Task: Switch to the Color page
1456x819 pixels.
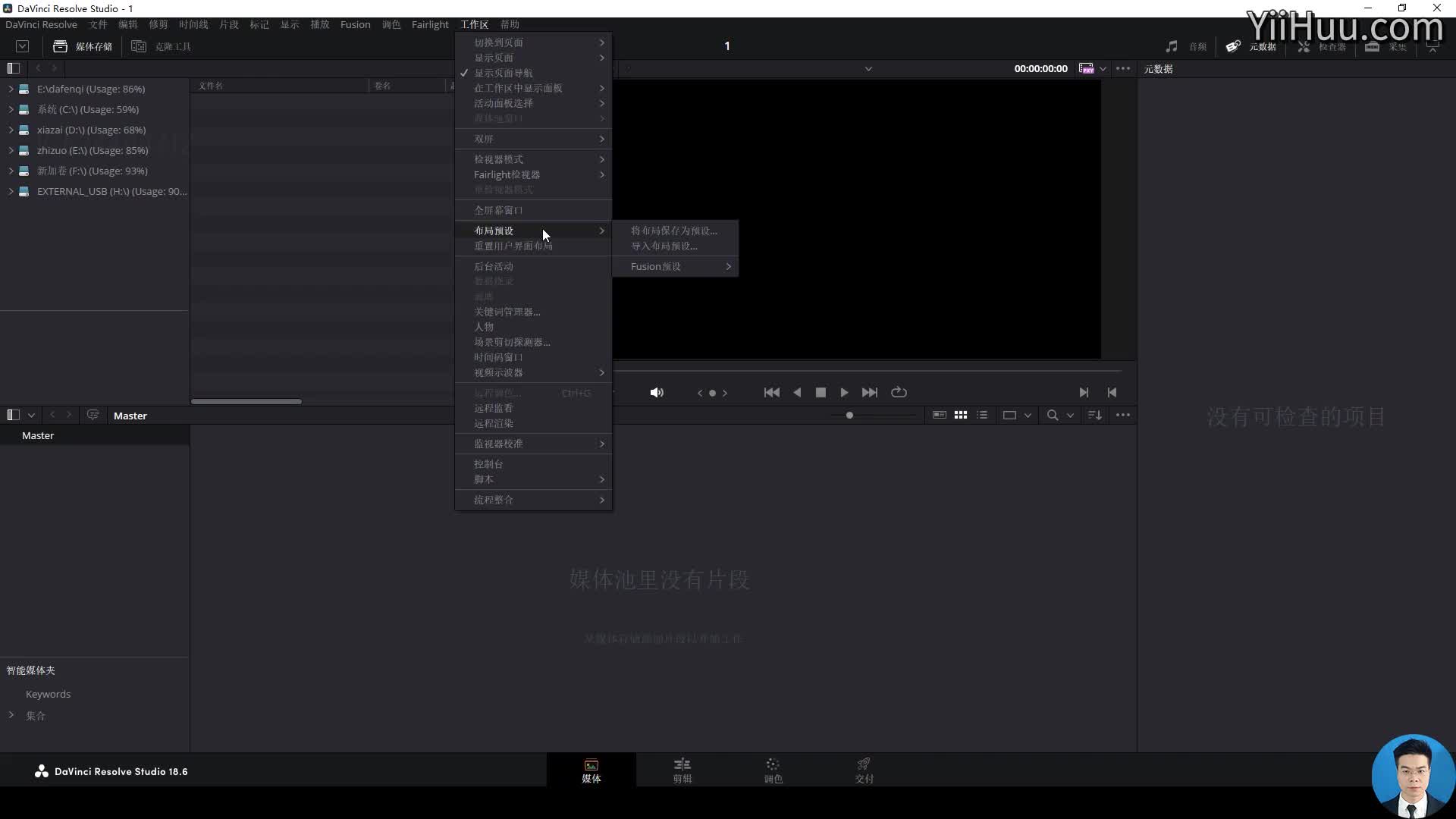Action: pos(773,770)
